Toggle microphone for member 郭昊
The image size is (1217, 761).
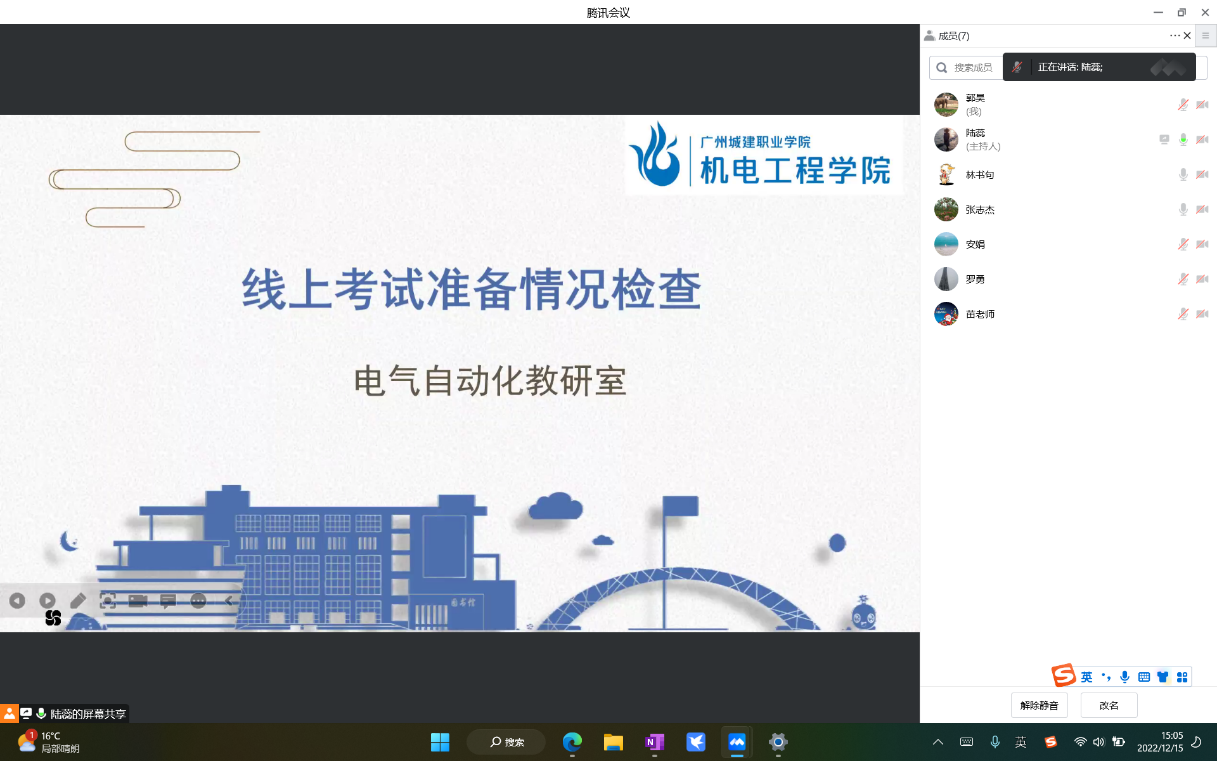[1183, 105]
